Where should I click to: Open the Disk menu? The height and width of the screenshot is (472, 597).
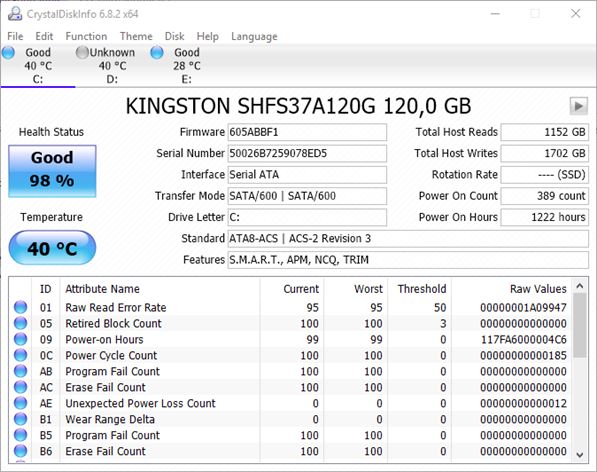(174, 36)
